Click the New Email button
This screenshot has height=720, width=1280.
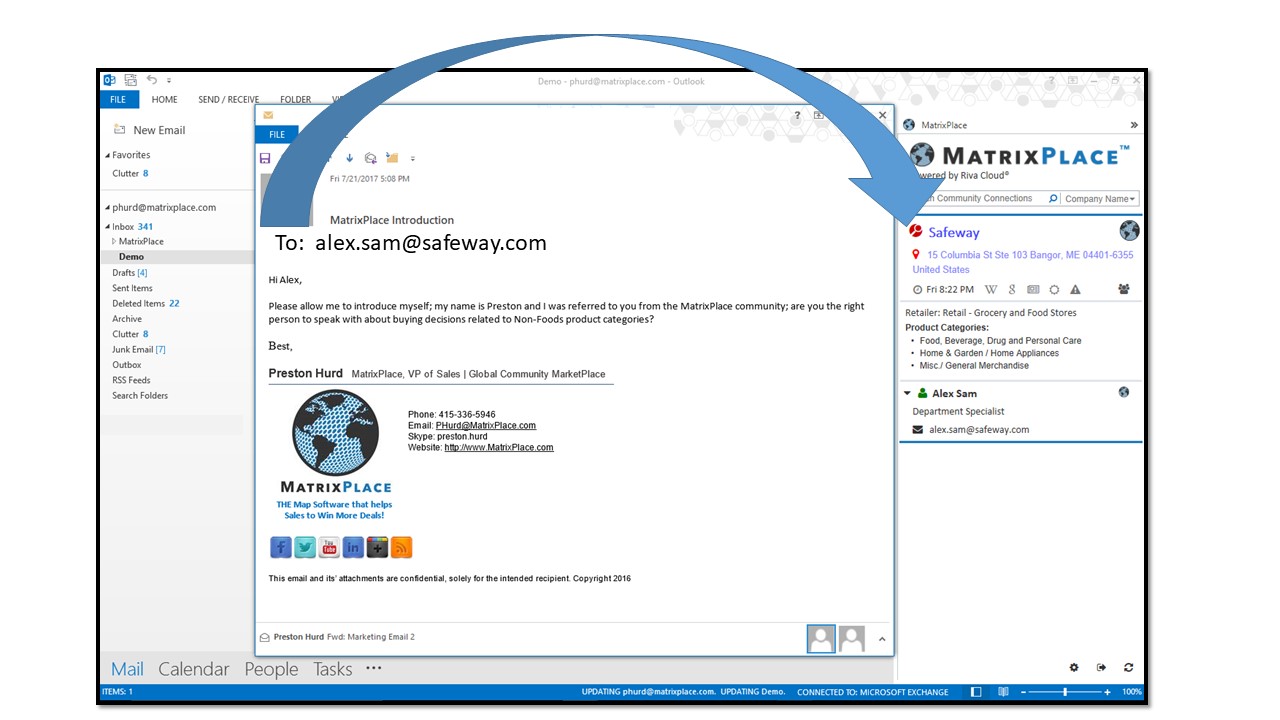point(149,130)
